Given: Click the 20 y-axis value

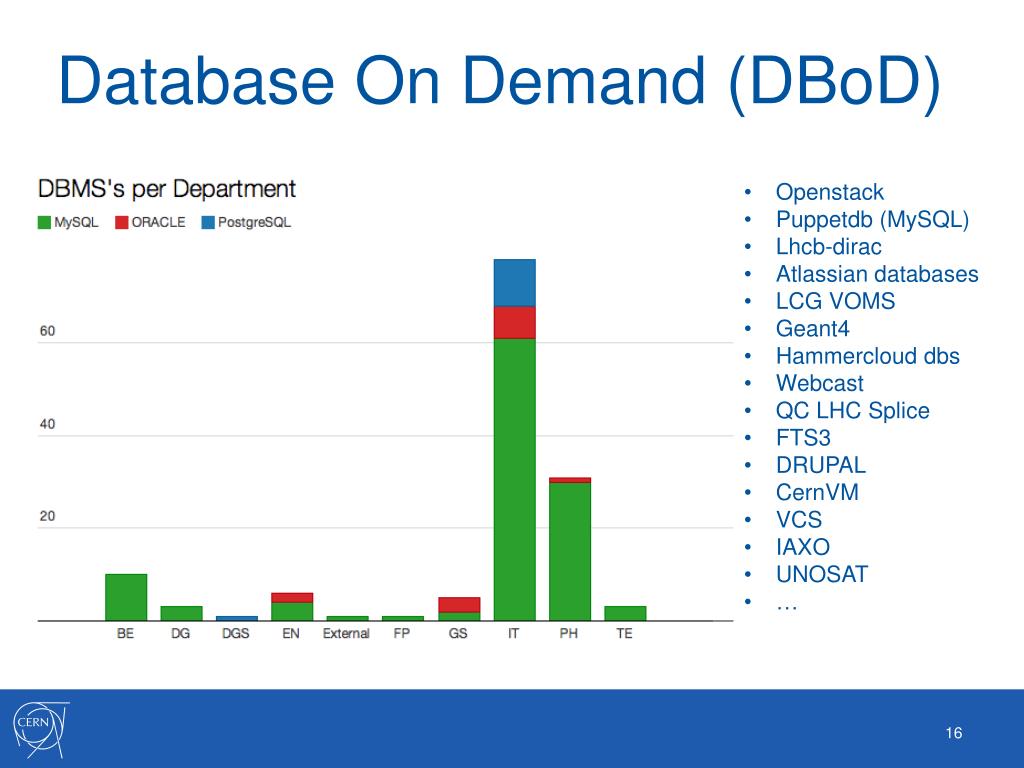Looking at the screenshot, I should (x=47, y=516).
